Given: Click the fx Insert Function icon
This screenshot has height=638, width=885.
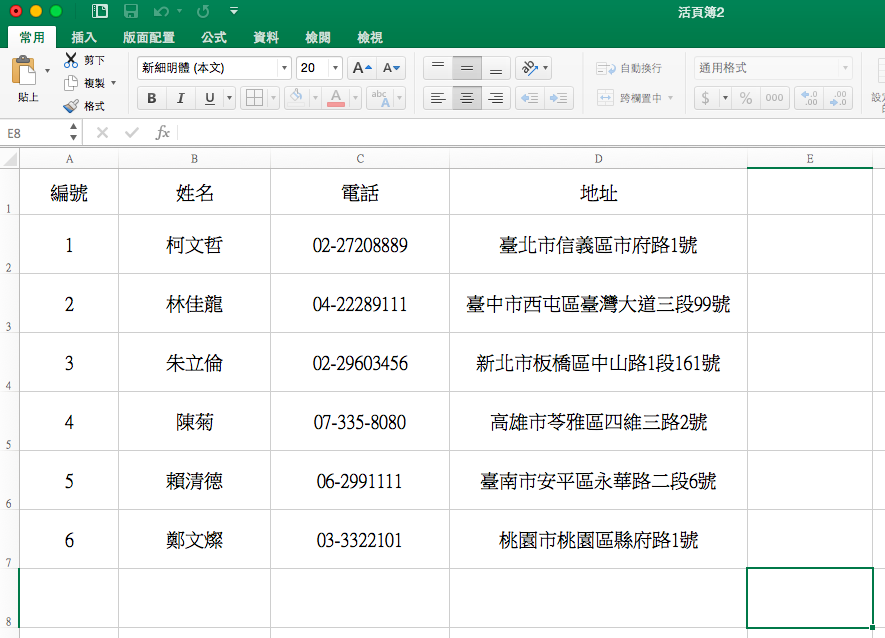Looking at the screenshot, I should [x=163, y=133].
